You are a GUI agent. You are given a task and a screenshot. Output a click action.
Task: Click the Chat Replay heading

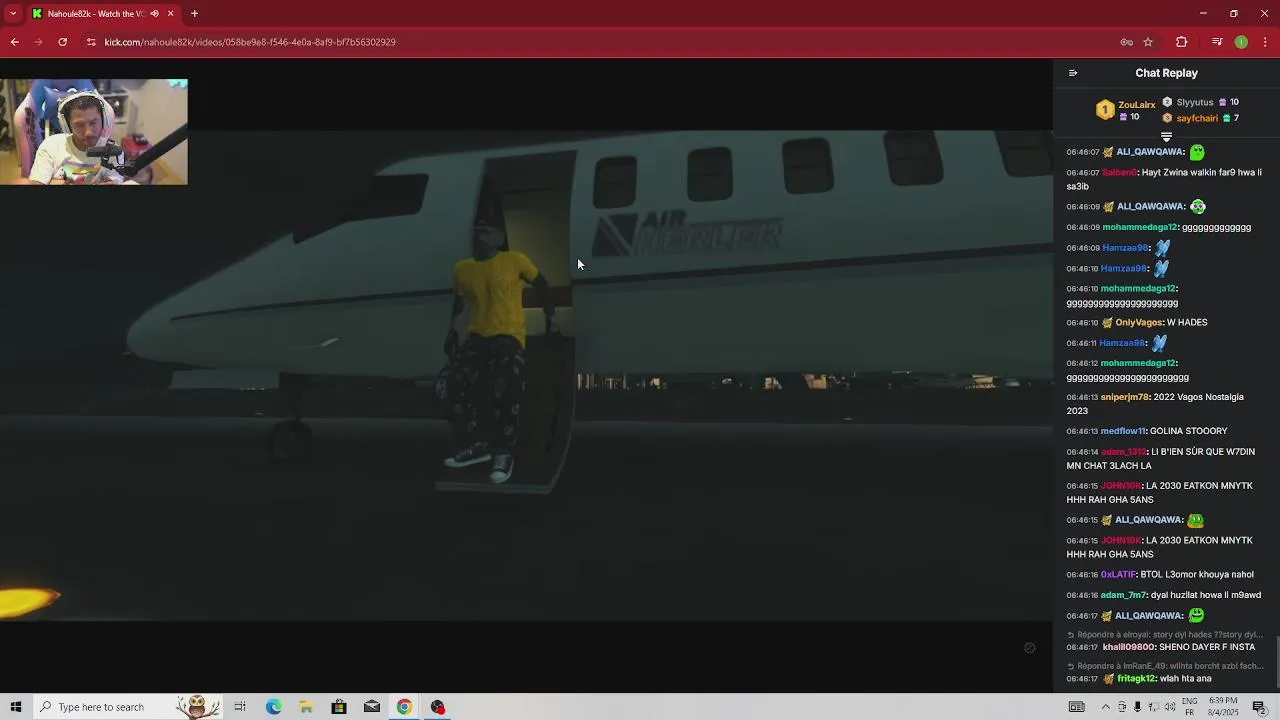[1166, 73]
